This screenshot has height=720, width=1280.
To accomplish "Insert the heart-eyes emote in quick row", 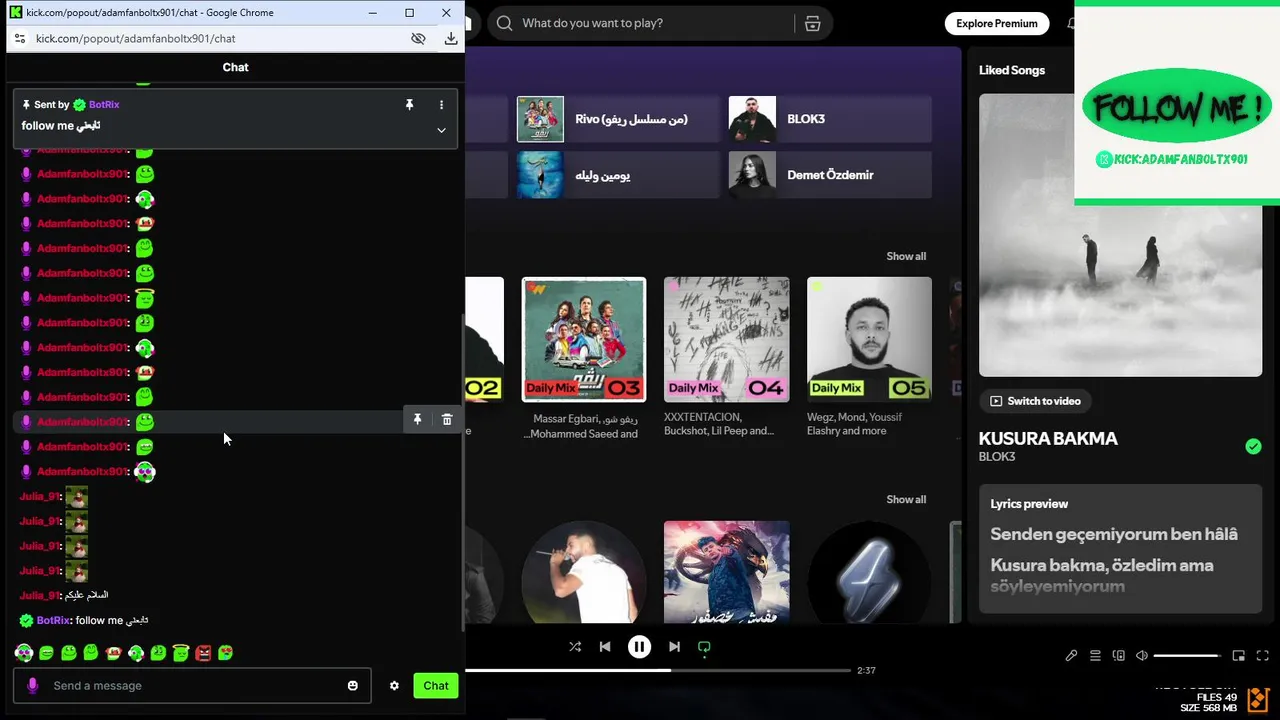I will point(226,653).
